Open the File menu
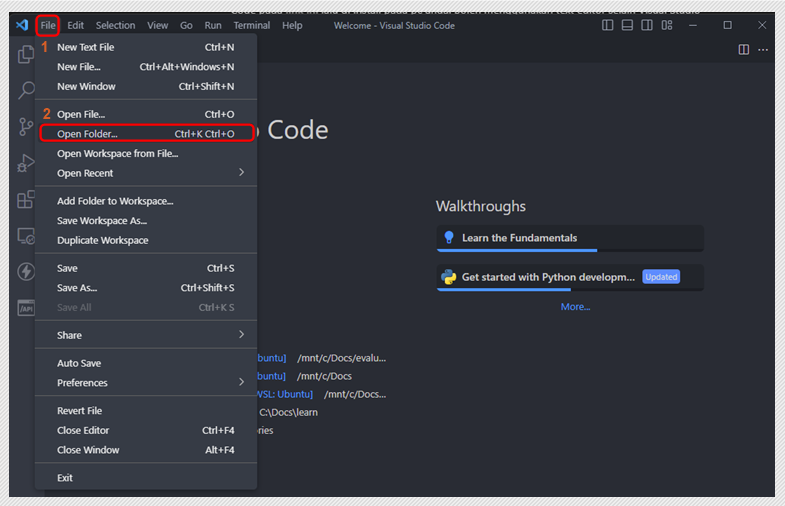The height and width of the screenshot is (506, 785). click(48, 25)
